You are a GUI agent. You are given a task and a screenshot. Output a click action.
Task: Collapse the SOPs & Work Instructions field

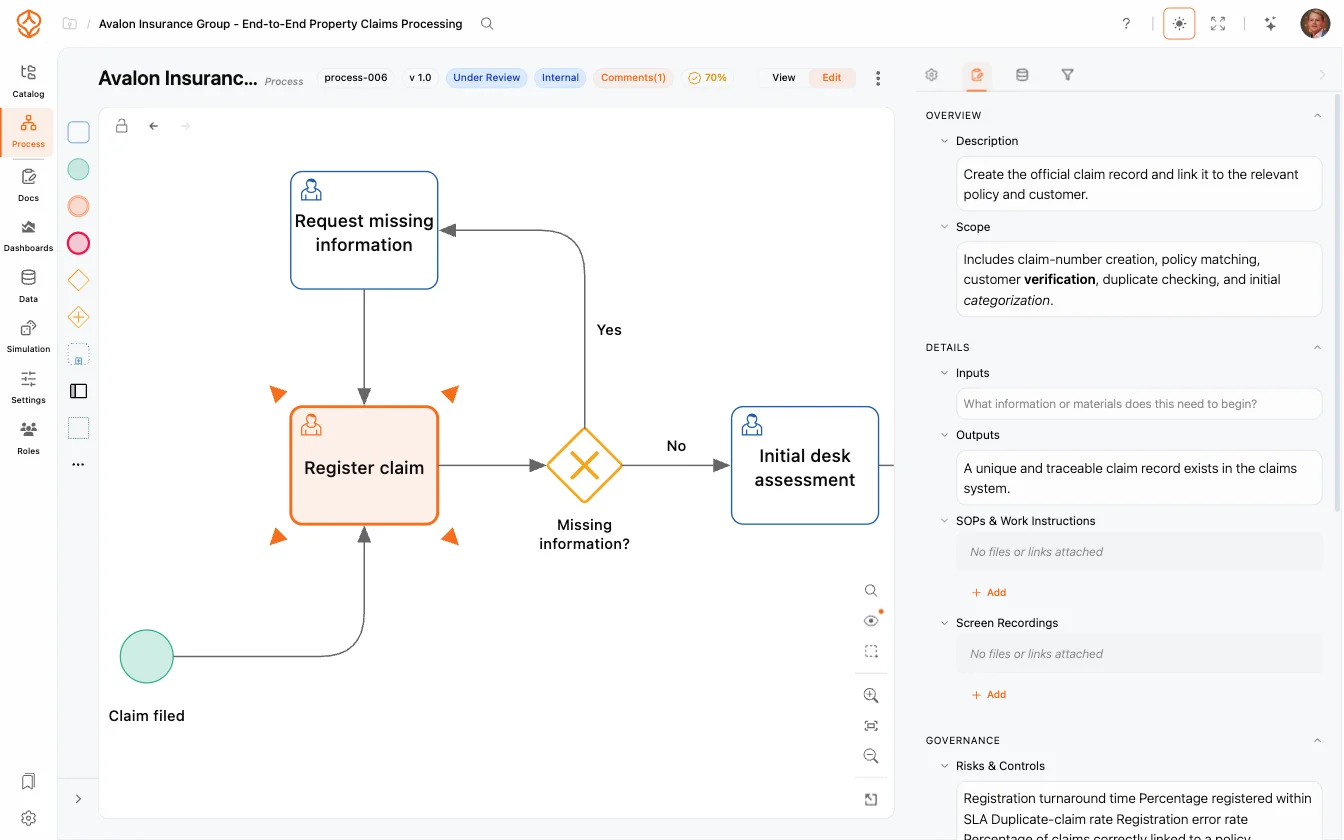point(944,521)
